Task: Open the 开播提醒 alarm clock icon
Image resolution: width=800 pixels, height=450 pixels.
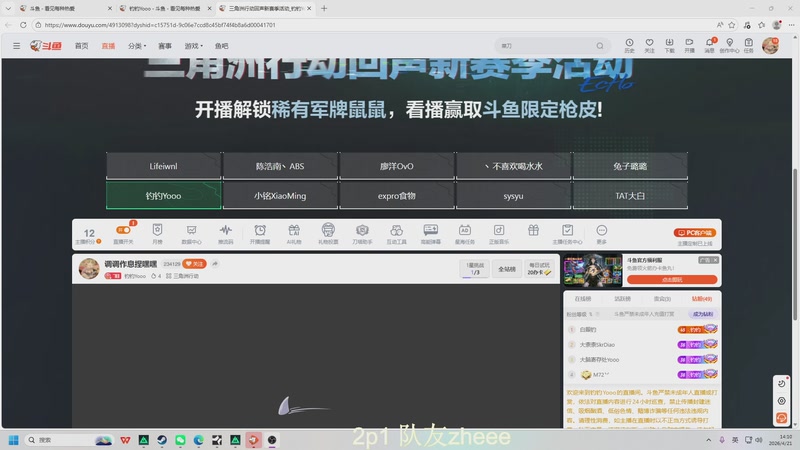Action: (x=260, y=234)
